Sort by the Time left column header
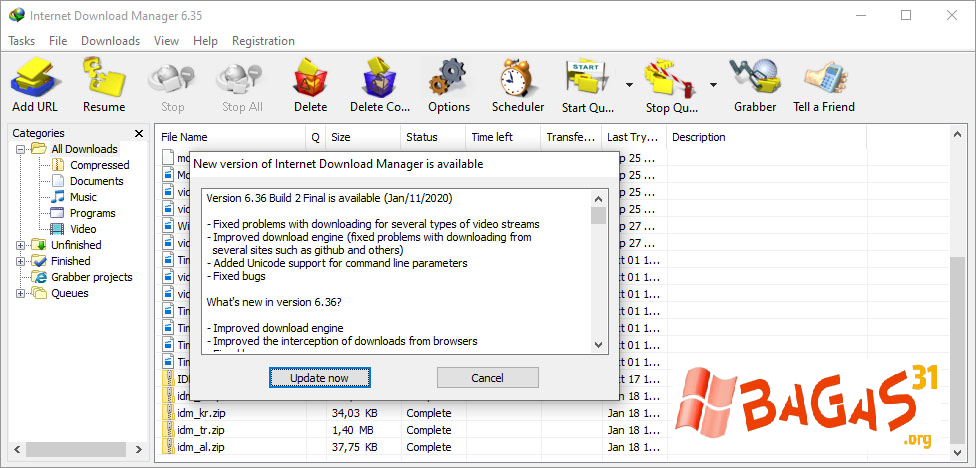 tap(504, 138)
